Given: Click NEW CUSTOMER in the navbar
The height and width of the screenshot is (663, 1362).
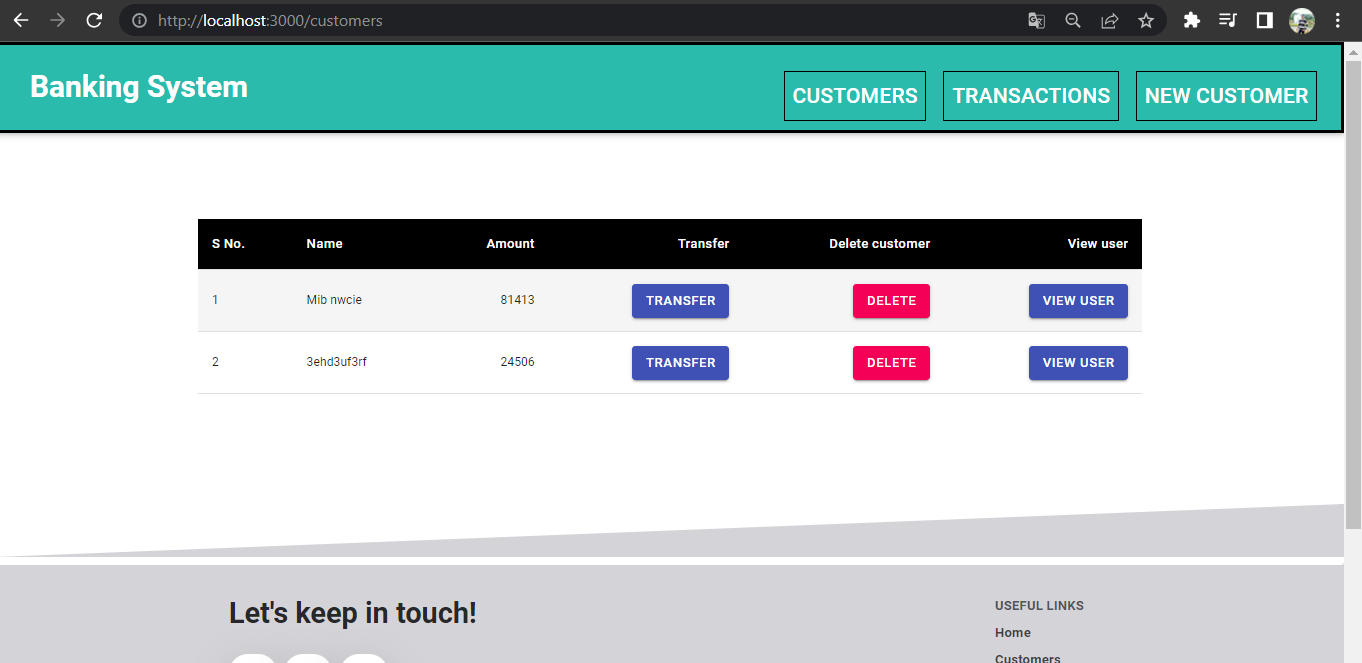Looking at the screenshot, I should tap(1226, 95).
